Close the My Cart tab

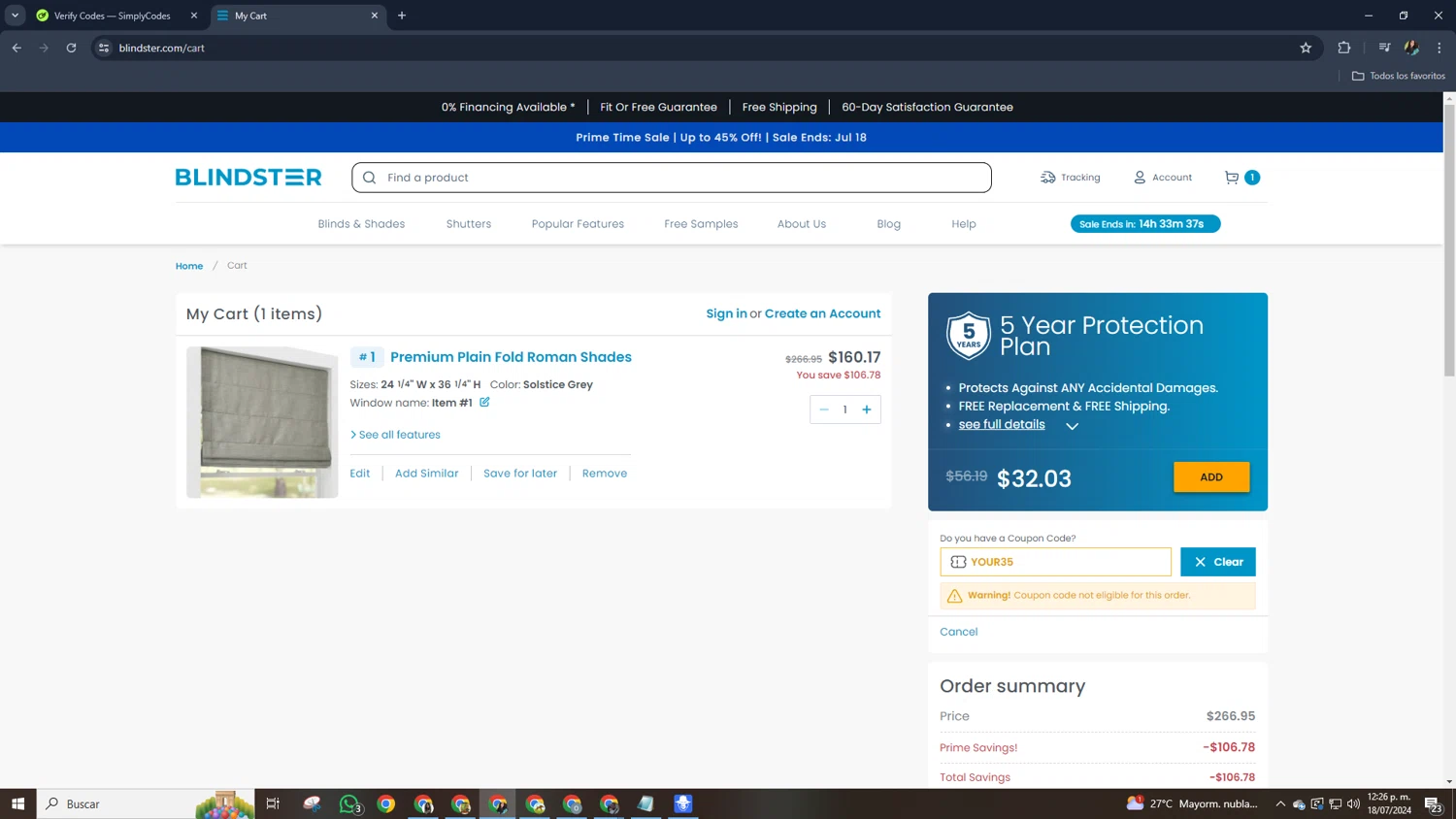[375, 16]
